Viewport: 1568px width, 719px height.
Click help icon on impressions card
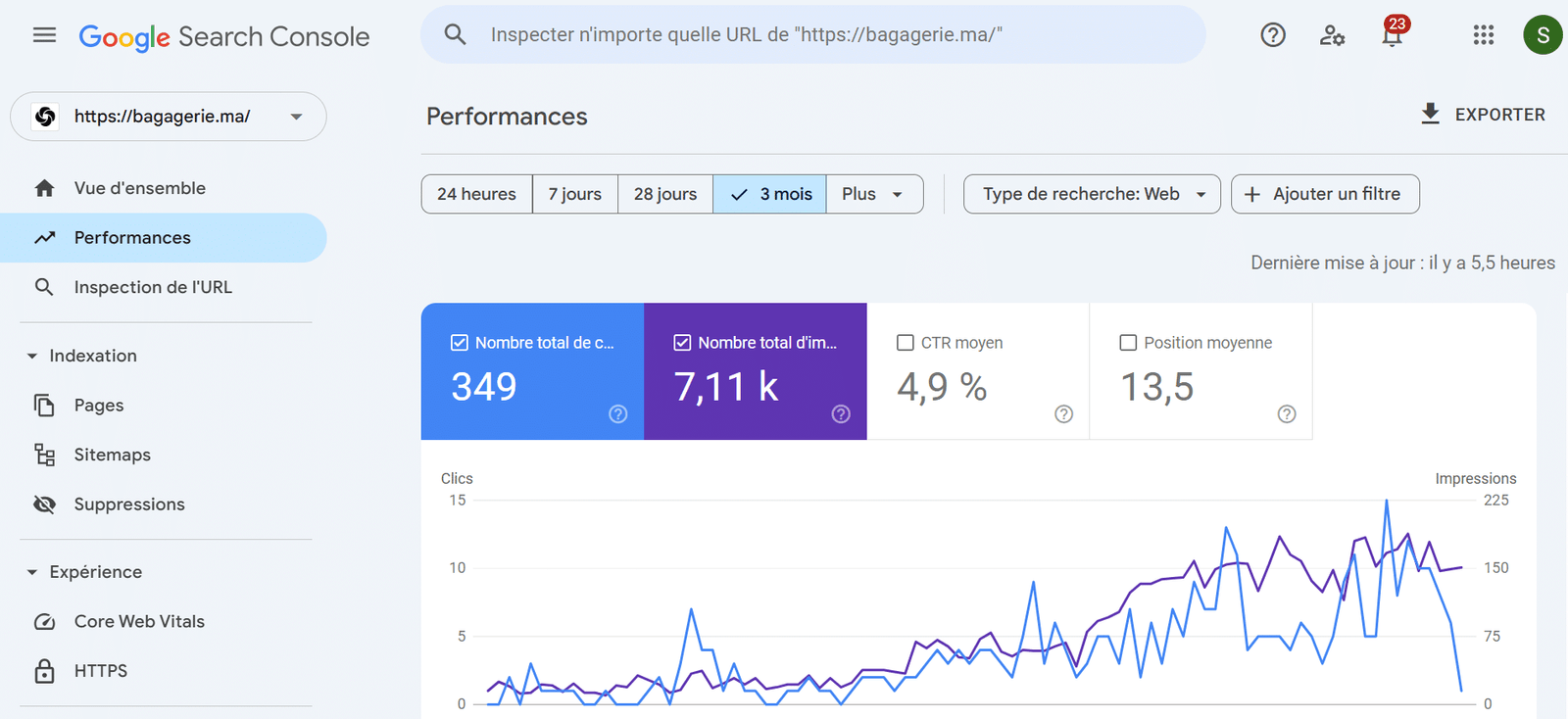click(841, 414)
